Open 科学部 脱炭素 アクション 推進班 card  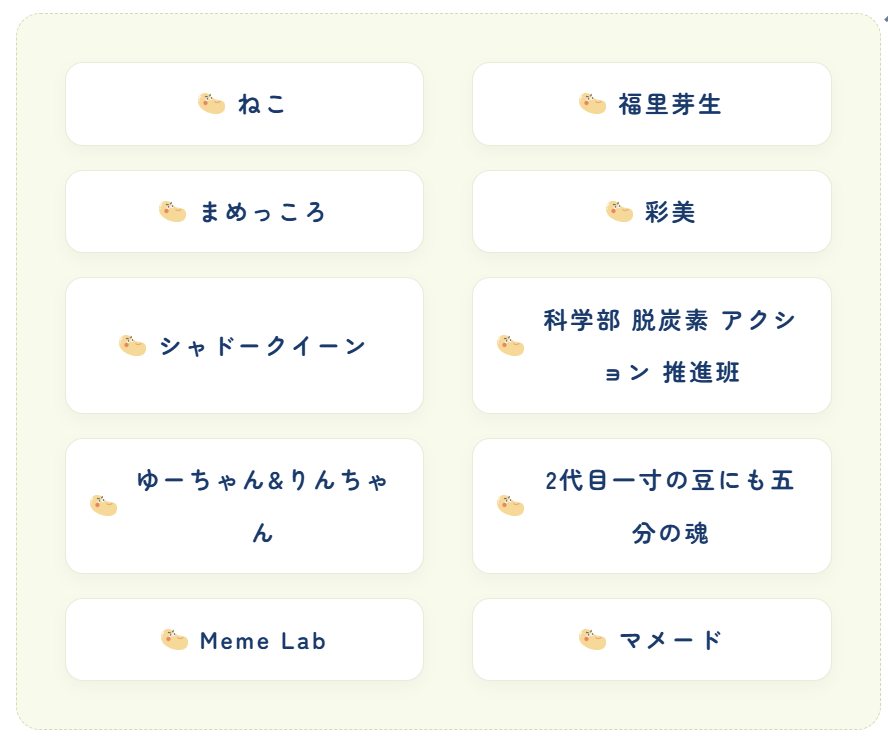(652, 345)
